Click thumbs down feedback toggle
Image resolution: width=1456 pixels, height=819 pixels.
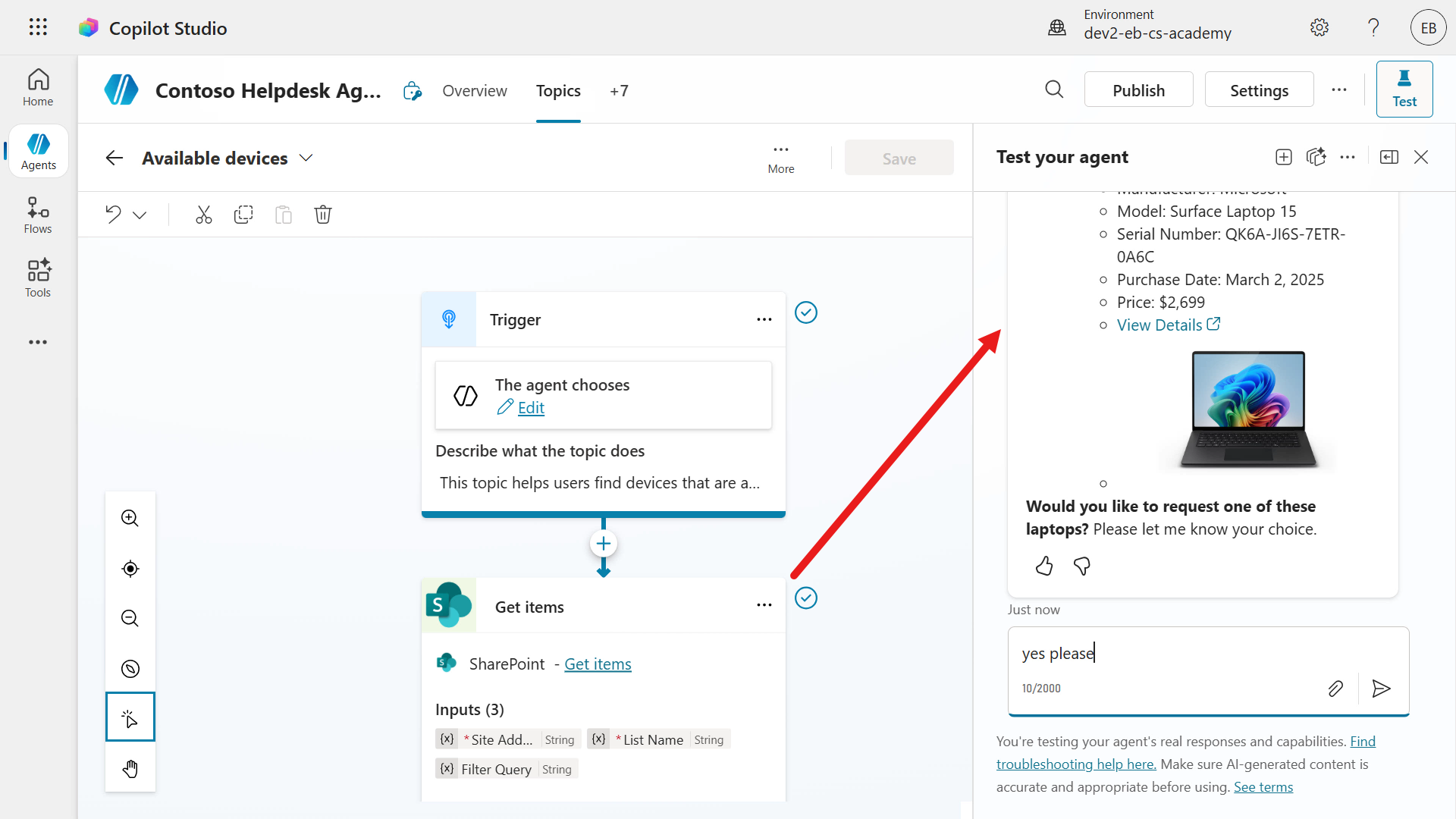click(1082, 566)
